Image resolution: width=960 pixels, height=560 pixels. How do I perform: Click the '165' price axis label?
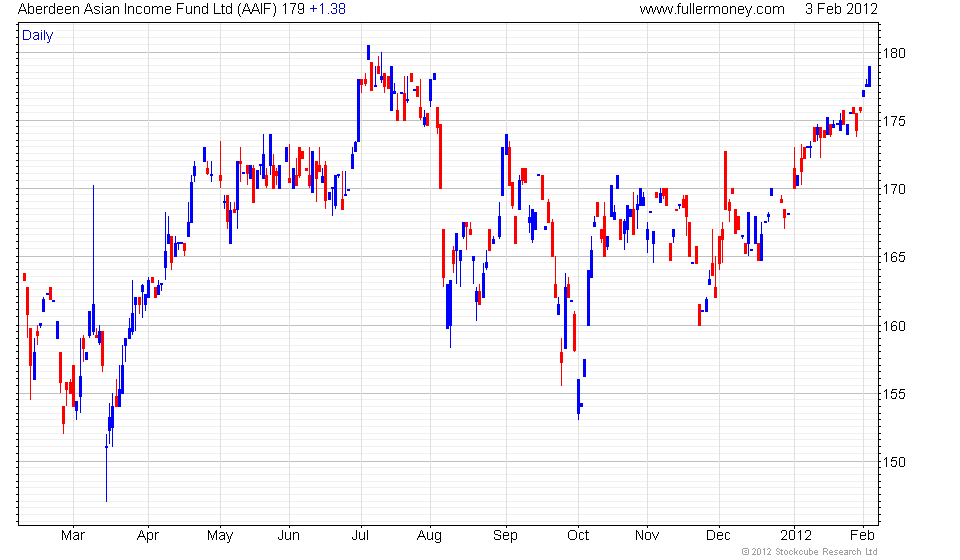click(893, 258)
